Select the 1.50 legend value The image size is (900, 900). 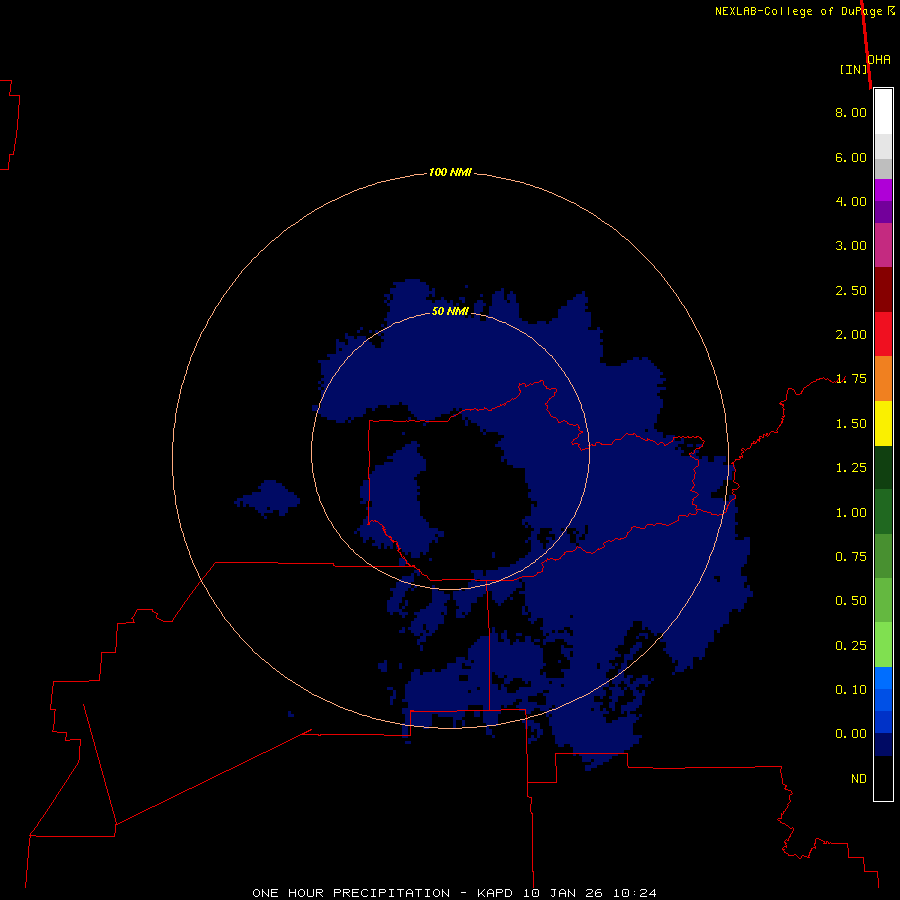click(x=851, y=424)
